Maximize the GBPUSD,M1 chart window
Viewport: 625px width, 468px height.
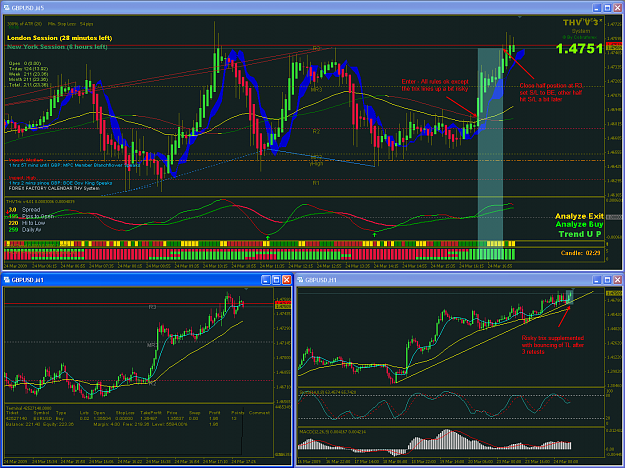[x=276, y=280]
